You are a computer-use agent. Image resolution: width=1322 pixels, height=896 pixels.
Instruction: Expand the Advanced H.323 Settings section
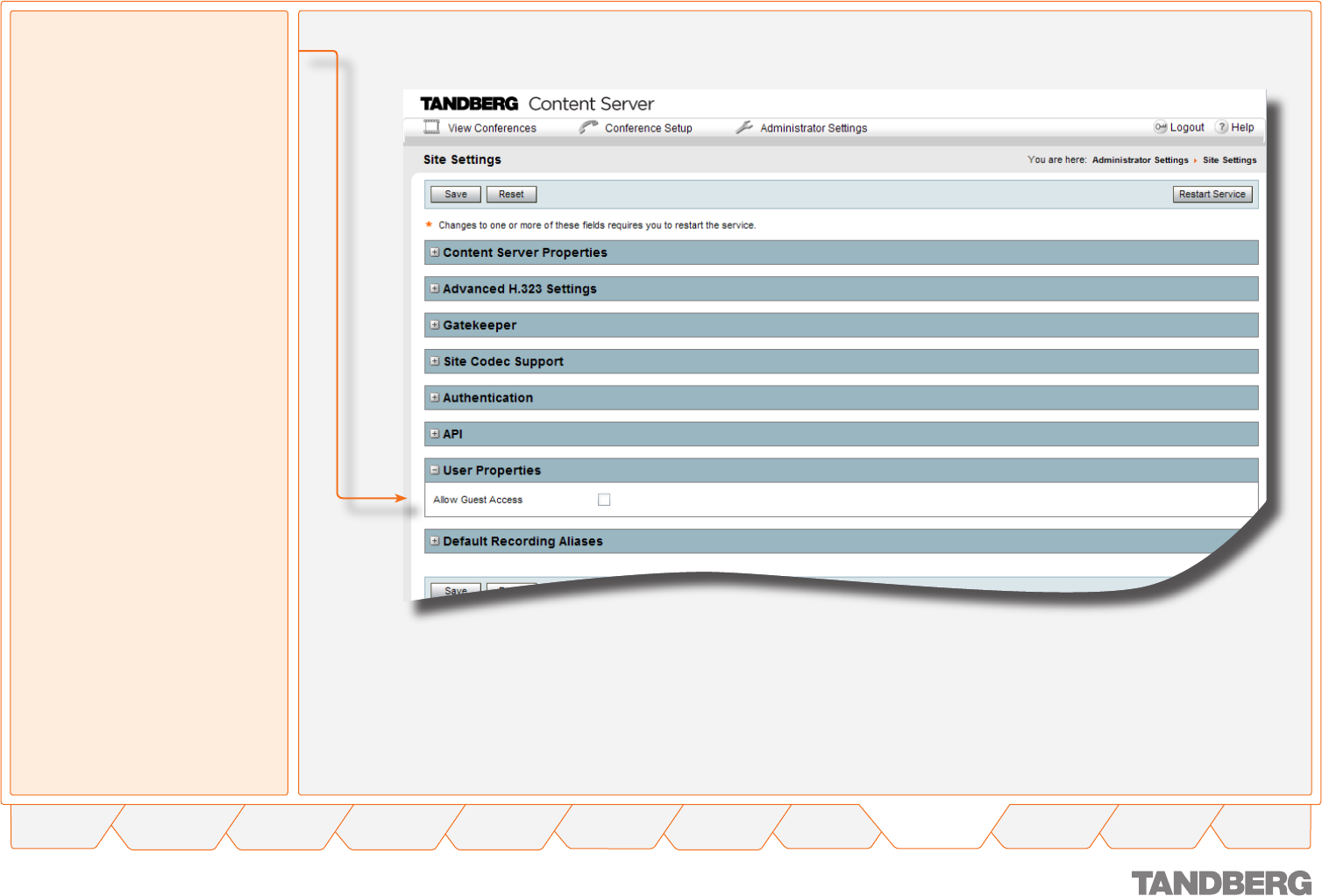coord(435,288)
